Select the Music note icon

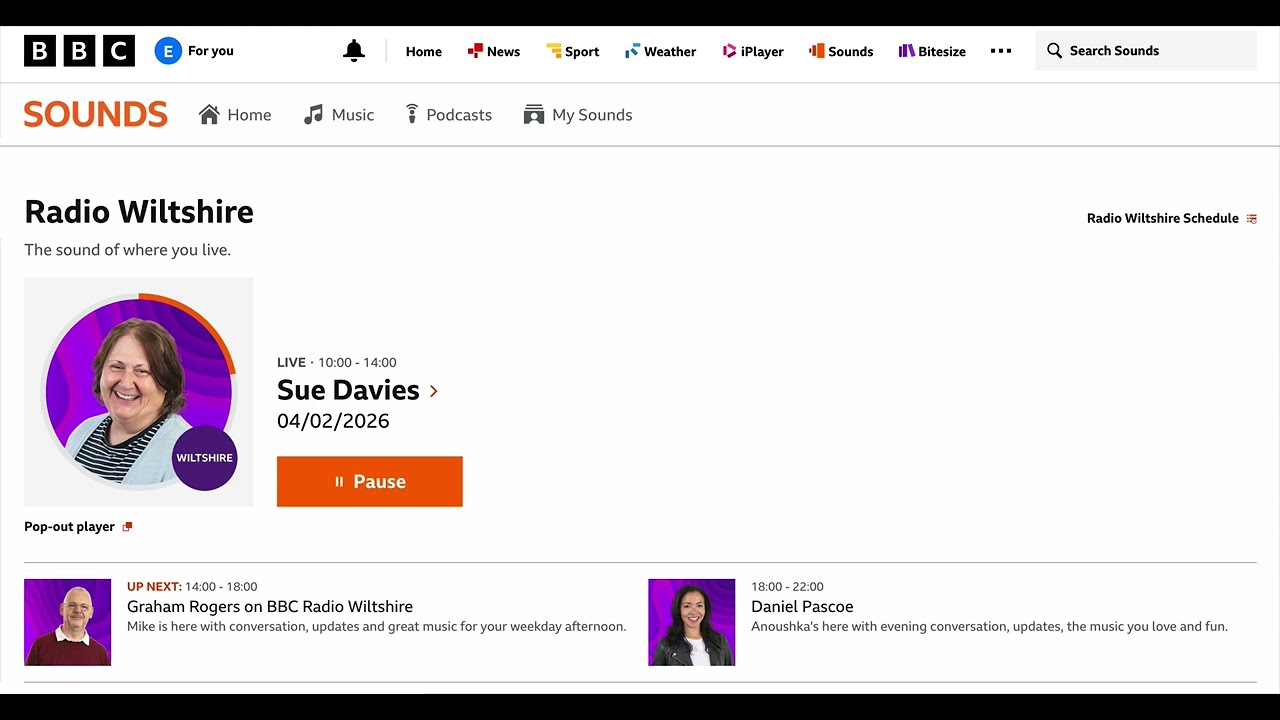[313, 115]
